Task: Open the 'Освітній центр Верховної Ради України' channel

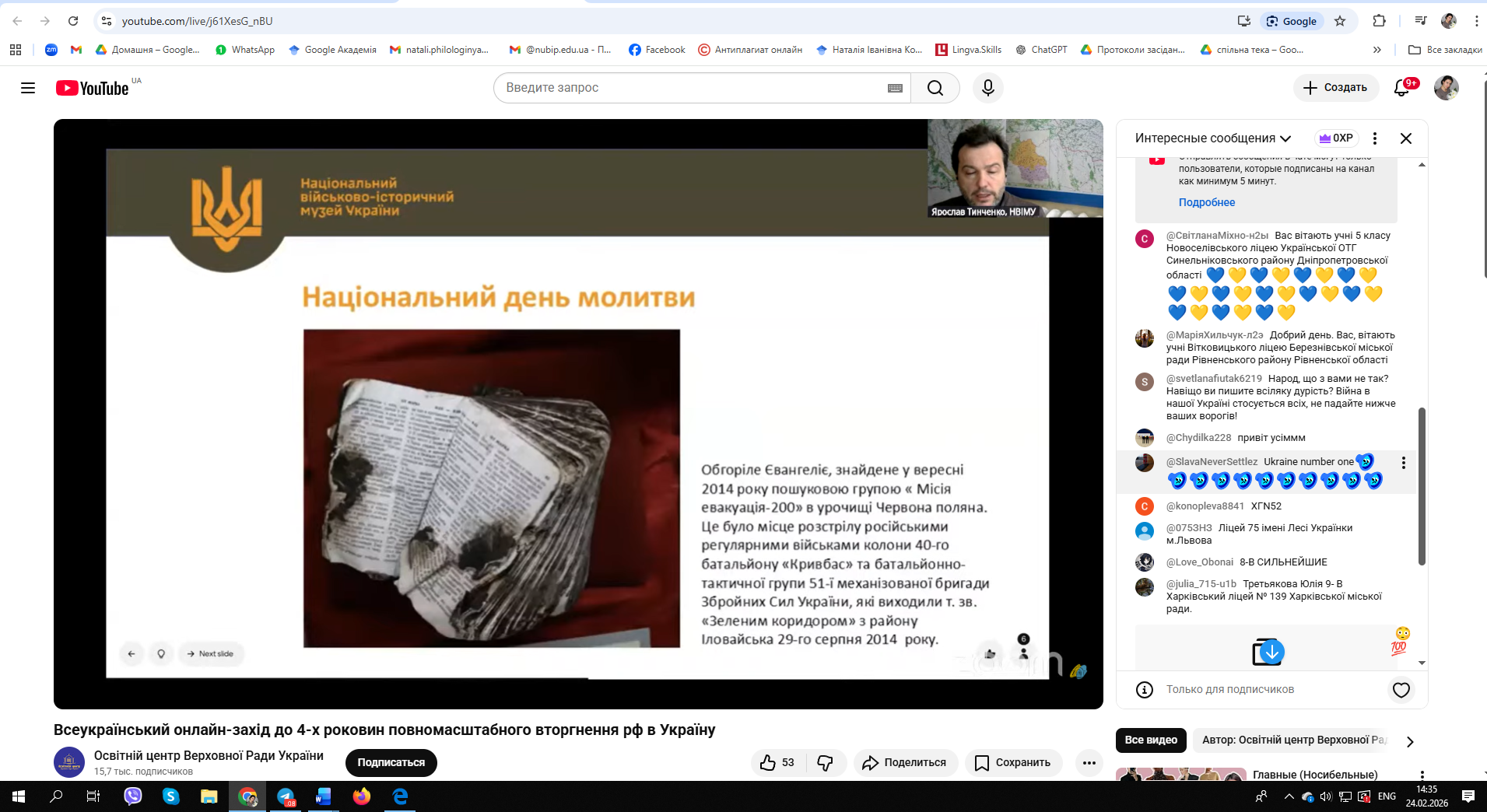Action: click(209, 756)
